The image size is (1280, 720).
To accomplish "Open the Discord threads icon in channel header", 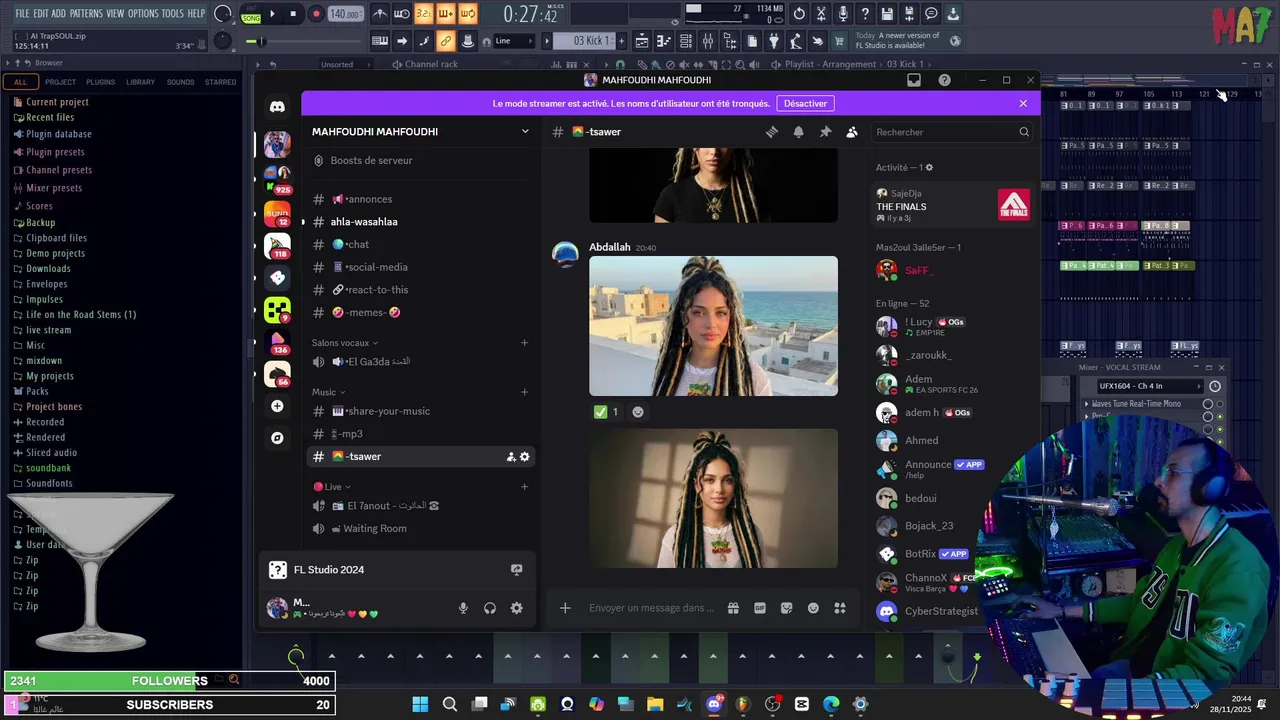I will click(x=772, y=132).
